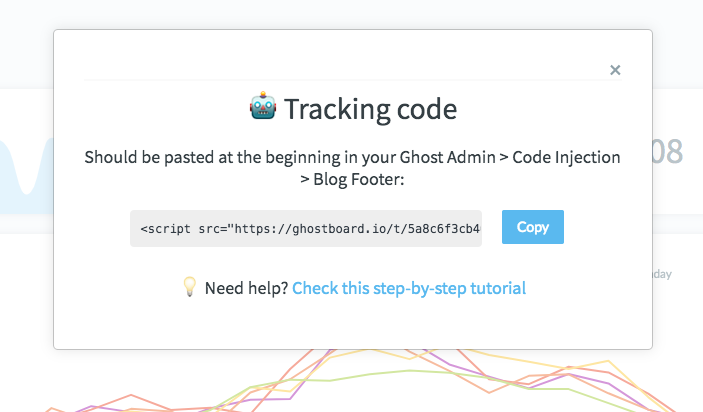Click the robot emoji icon

(x=263, y=106)
